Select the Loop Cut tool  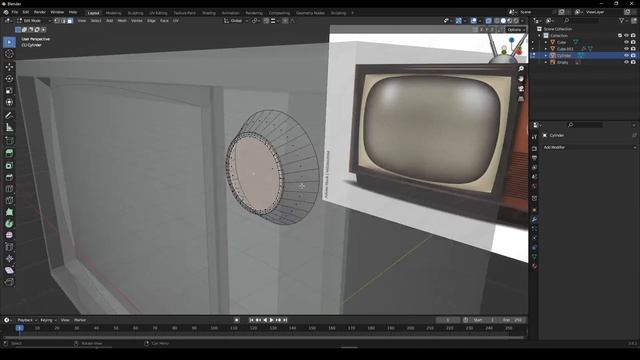[9, 189]
